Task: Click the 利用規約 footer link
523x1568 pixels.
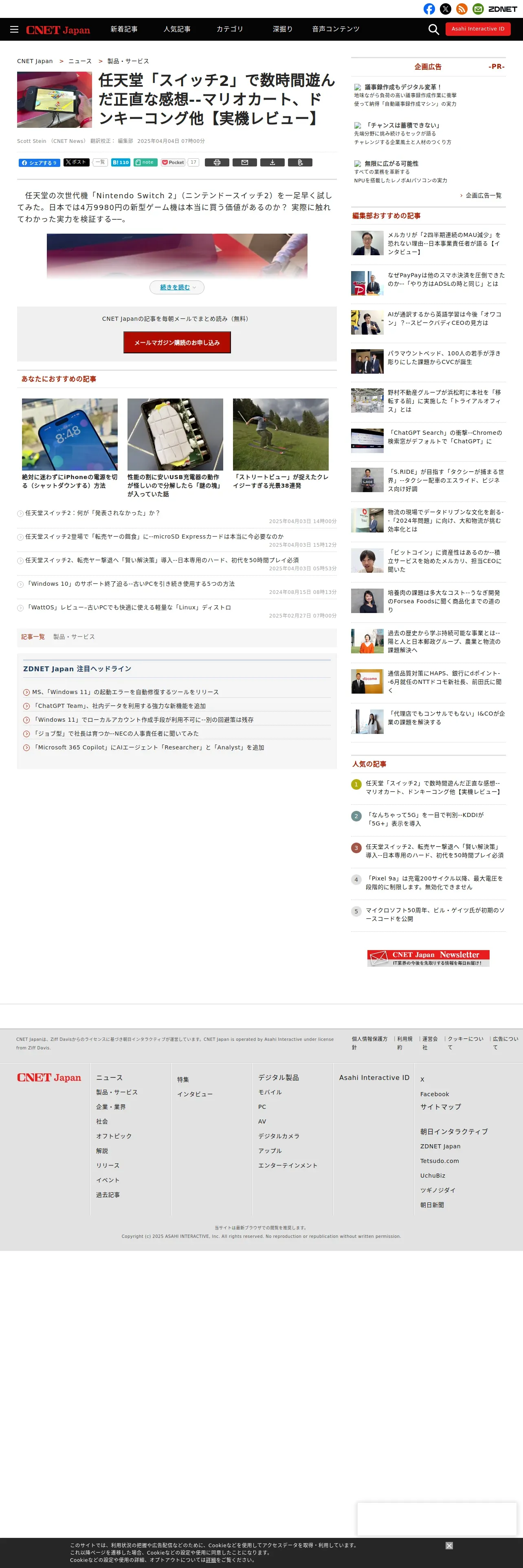Action: click(x=405, y=1043)
